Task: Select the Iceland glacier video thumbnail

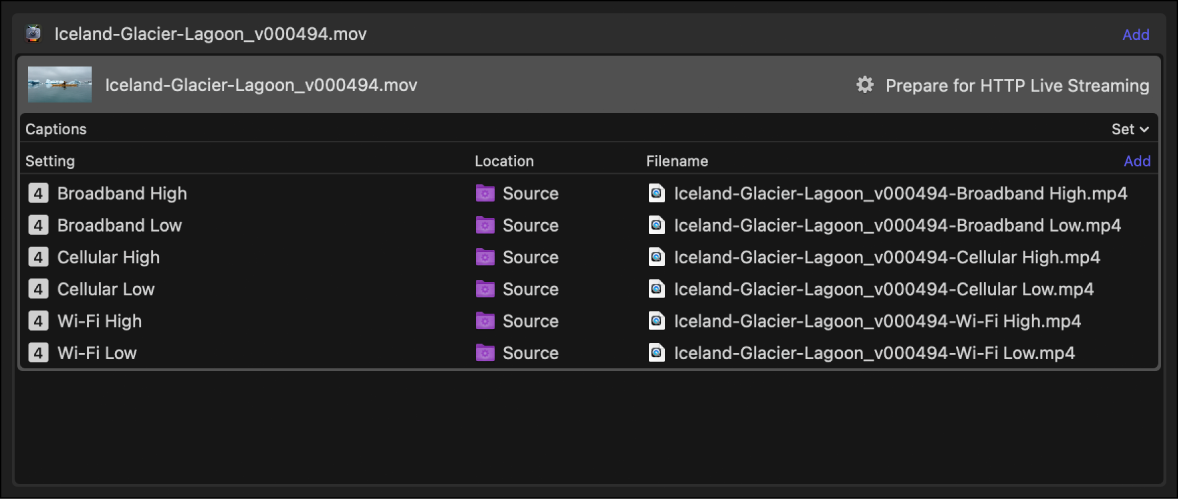Action: click(x=60, y=85)
